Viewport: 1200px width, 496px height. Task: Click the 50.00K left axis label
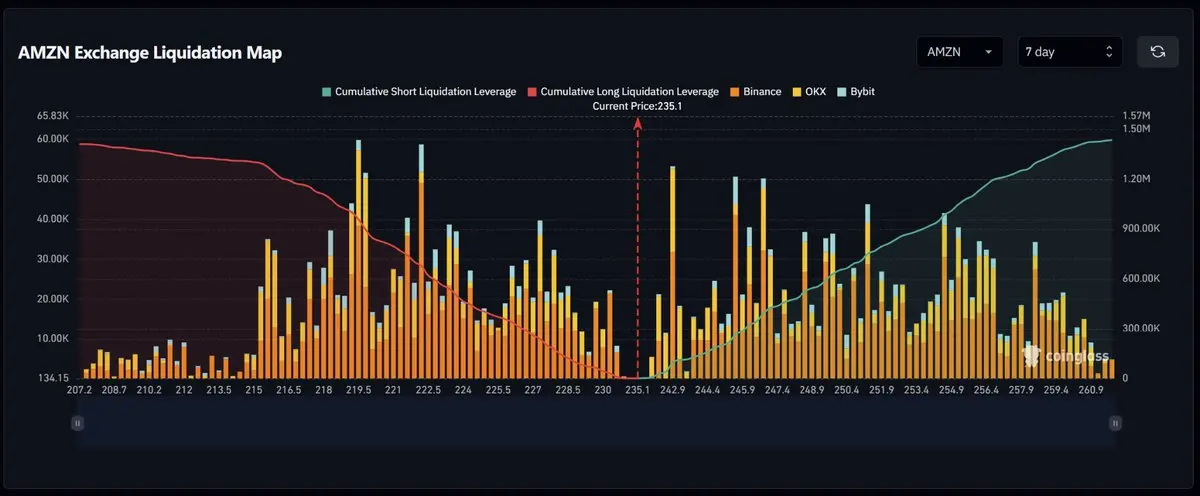click(52, 179)
